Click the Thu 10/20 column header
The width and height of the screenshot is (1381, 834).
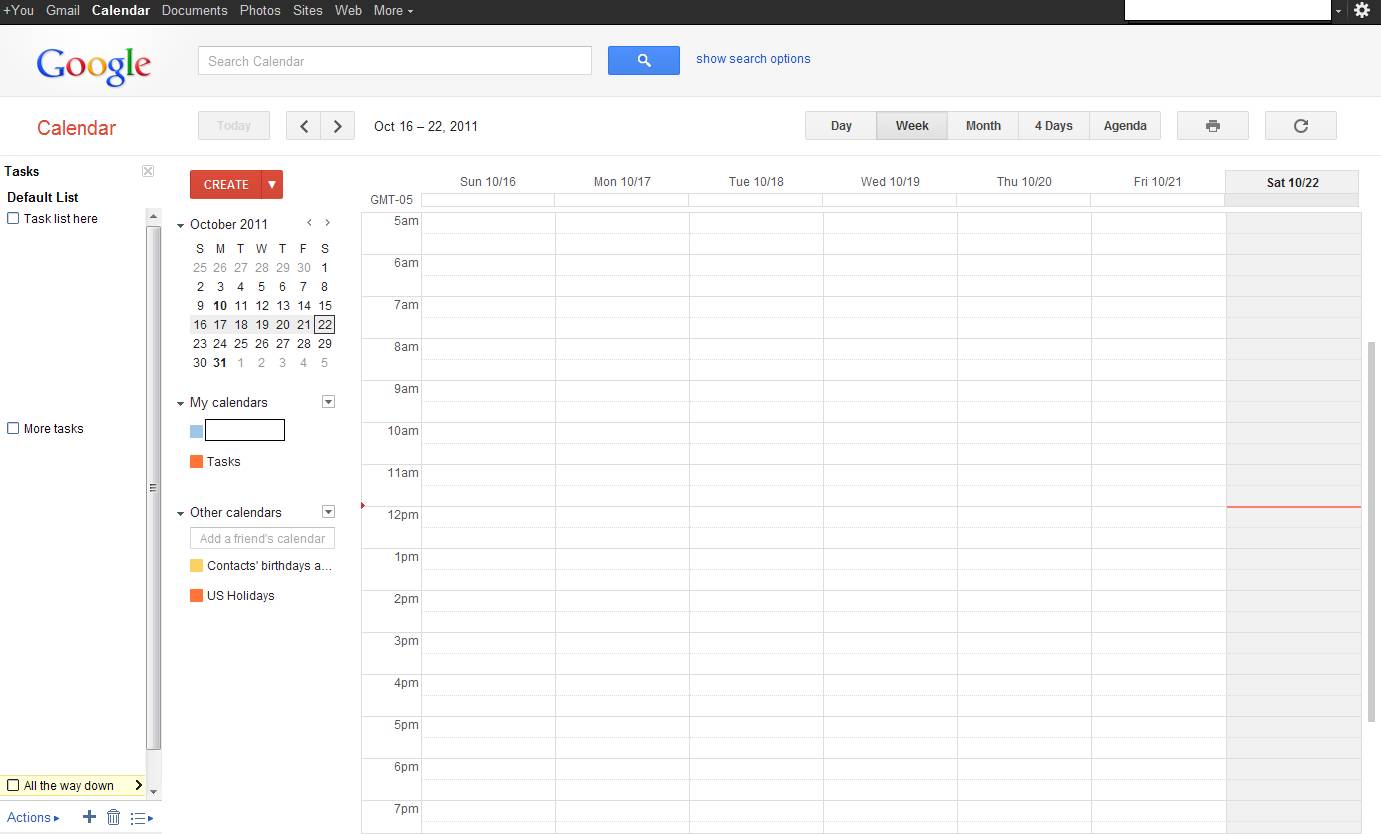[x=1024, y=182]
